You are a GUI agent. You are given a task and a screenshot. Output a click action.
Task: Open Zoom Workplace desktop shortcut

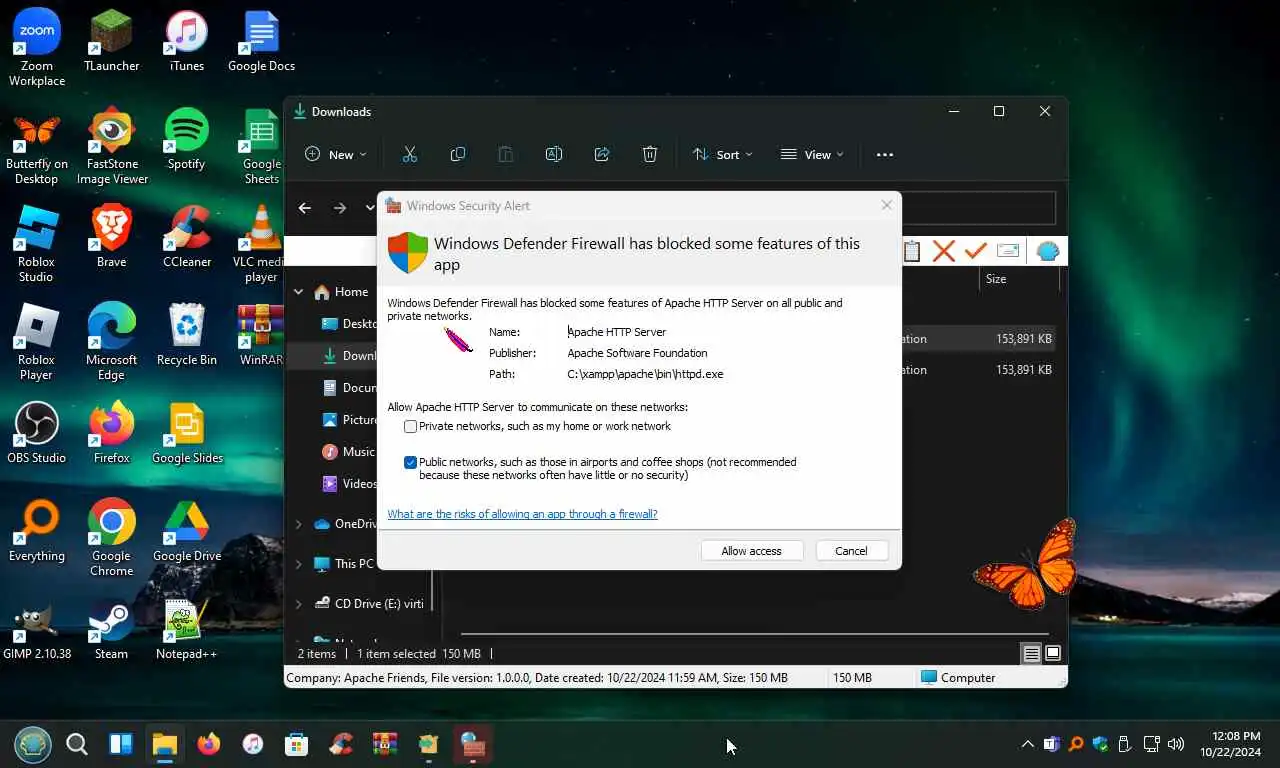37,49
